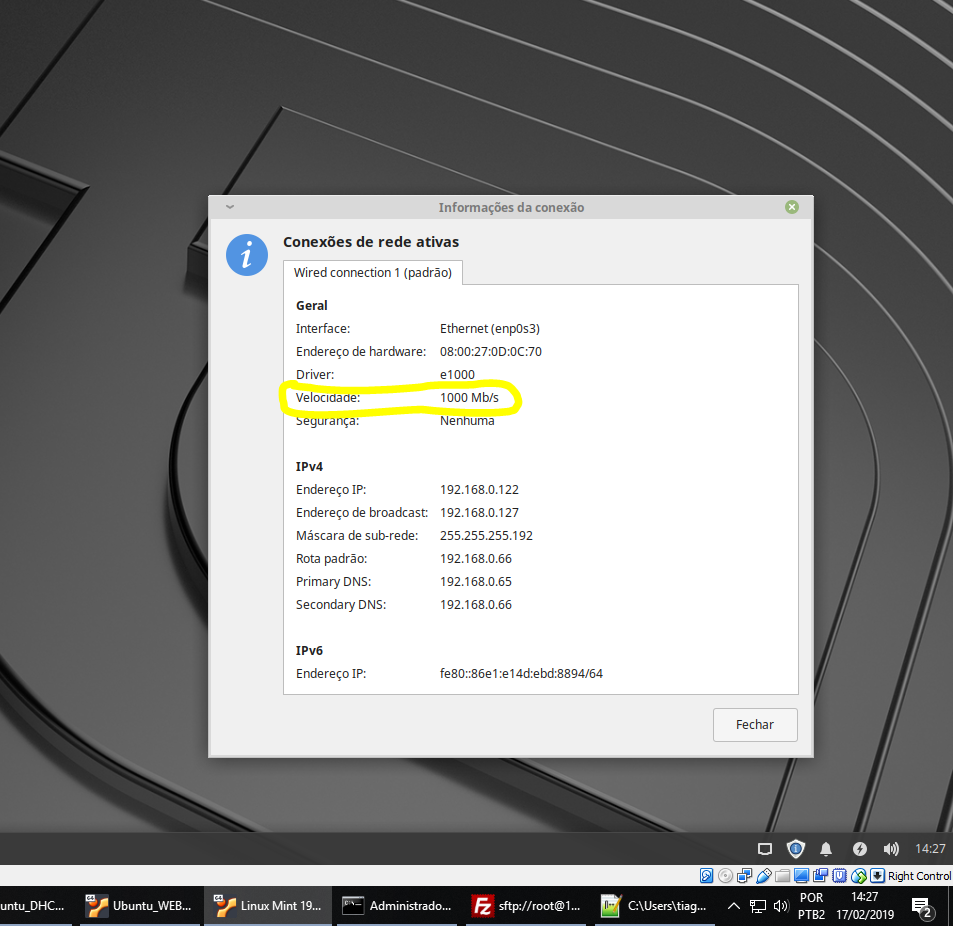
Task: Open the Mint notifications bell
Action: pos(826,849)
